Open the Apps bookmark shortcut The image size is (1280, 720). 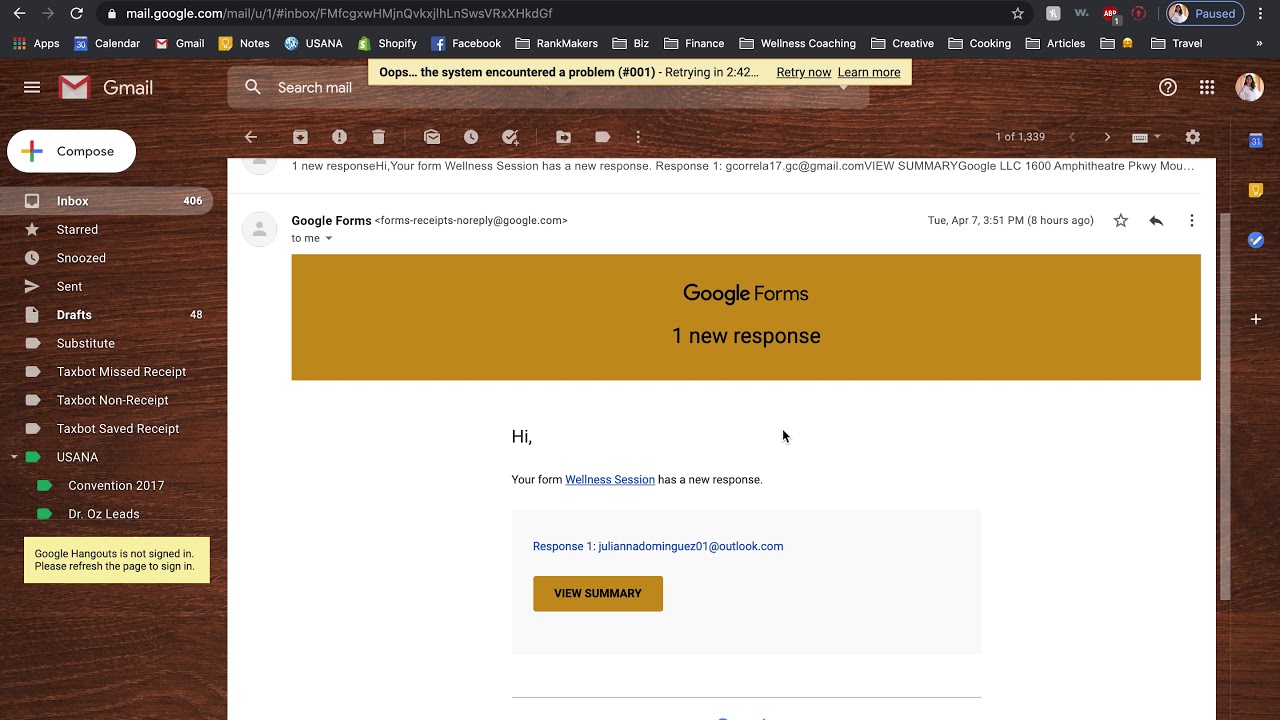tap(36, 43)
